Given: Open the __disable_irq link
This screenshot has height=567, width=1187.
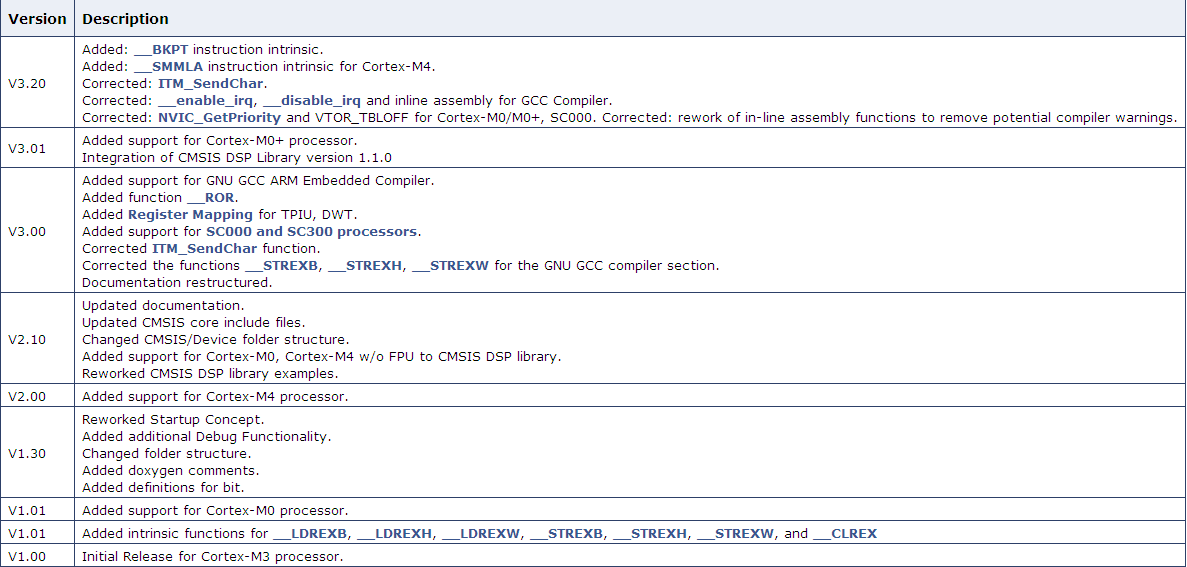Looking at the screenshot, I should pyautogui.click(x=312, y=101).
